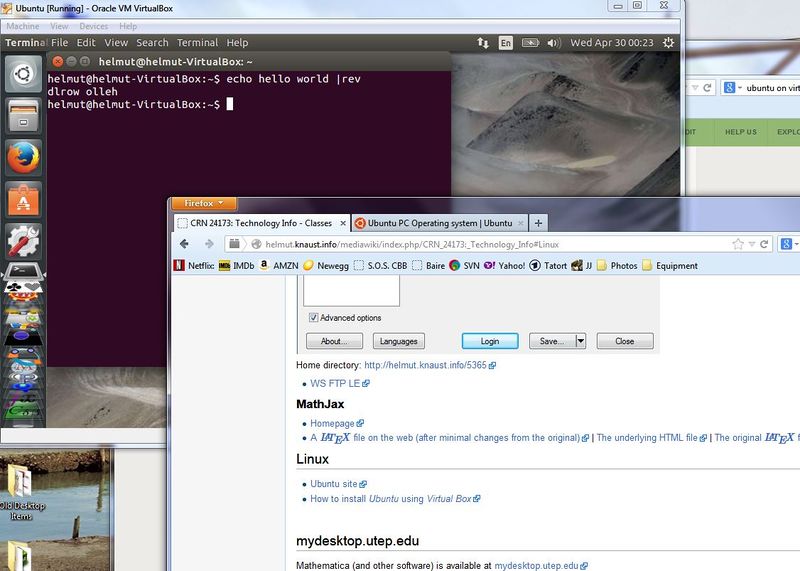The height and width of the screenshot is (571, 800).
Task: Open the Files manager in Ubuntu launcher
Action: pyautogui.click(x=23, y=116)
